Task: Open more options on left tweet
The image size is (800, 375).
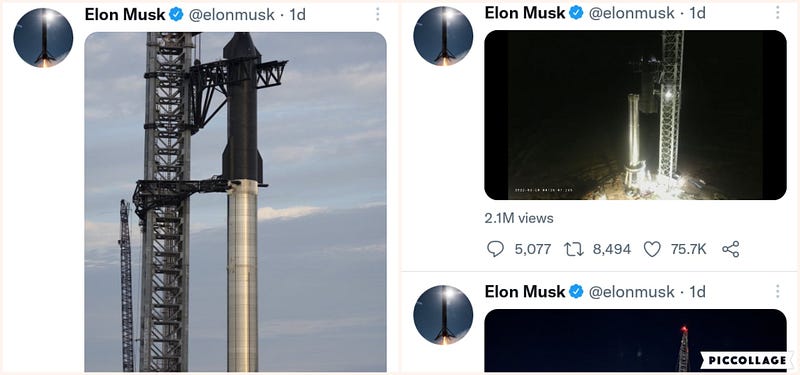Action: 378,14
